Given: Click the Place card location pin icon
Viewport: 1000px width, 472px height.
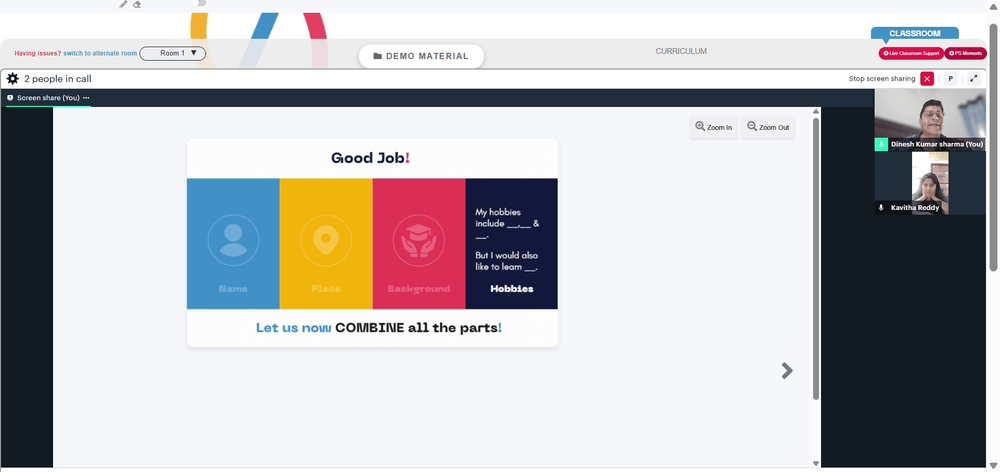Looking at the screenshot, I should point(326,240).
